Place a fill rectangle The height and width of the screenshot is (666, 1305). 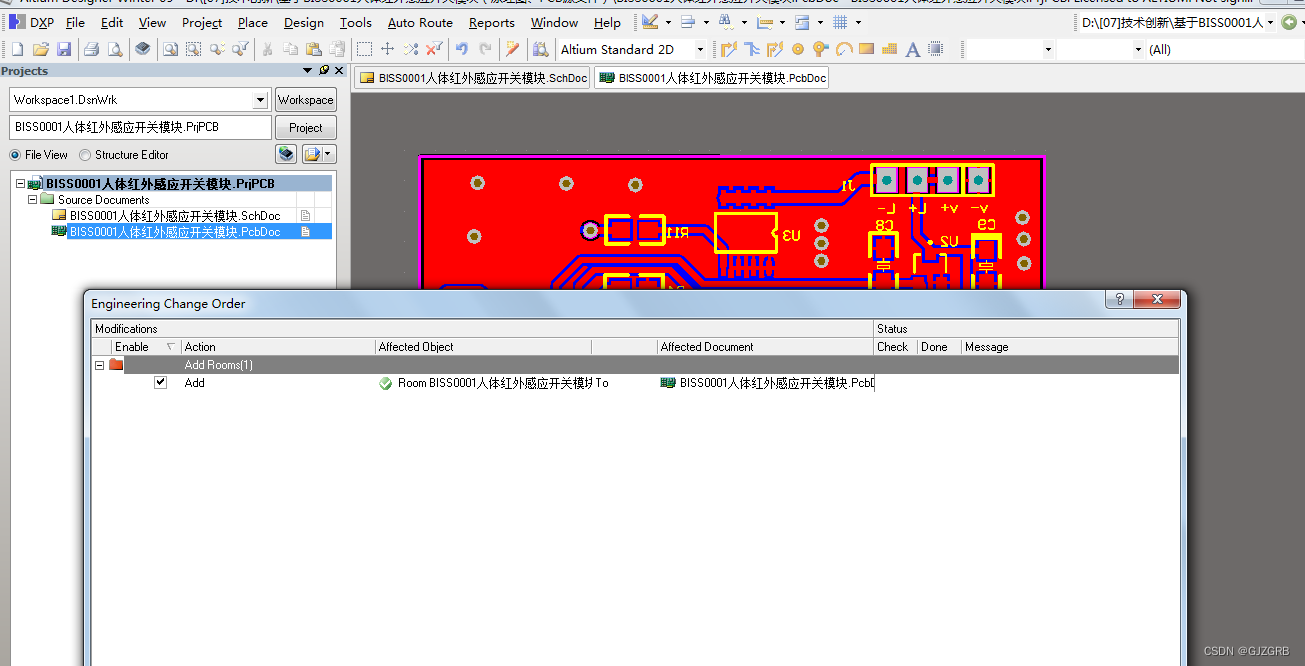[867, 49]
